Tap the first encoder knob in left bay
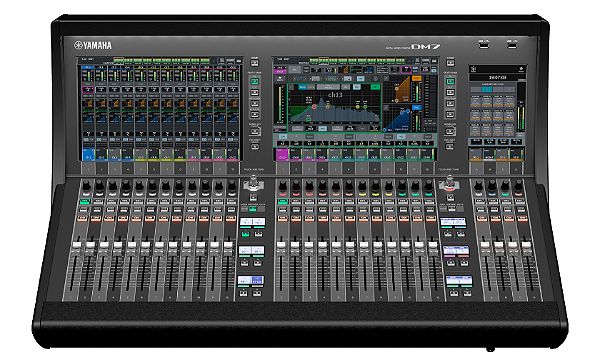The image size is (600, 360). 86,187
